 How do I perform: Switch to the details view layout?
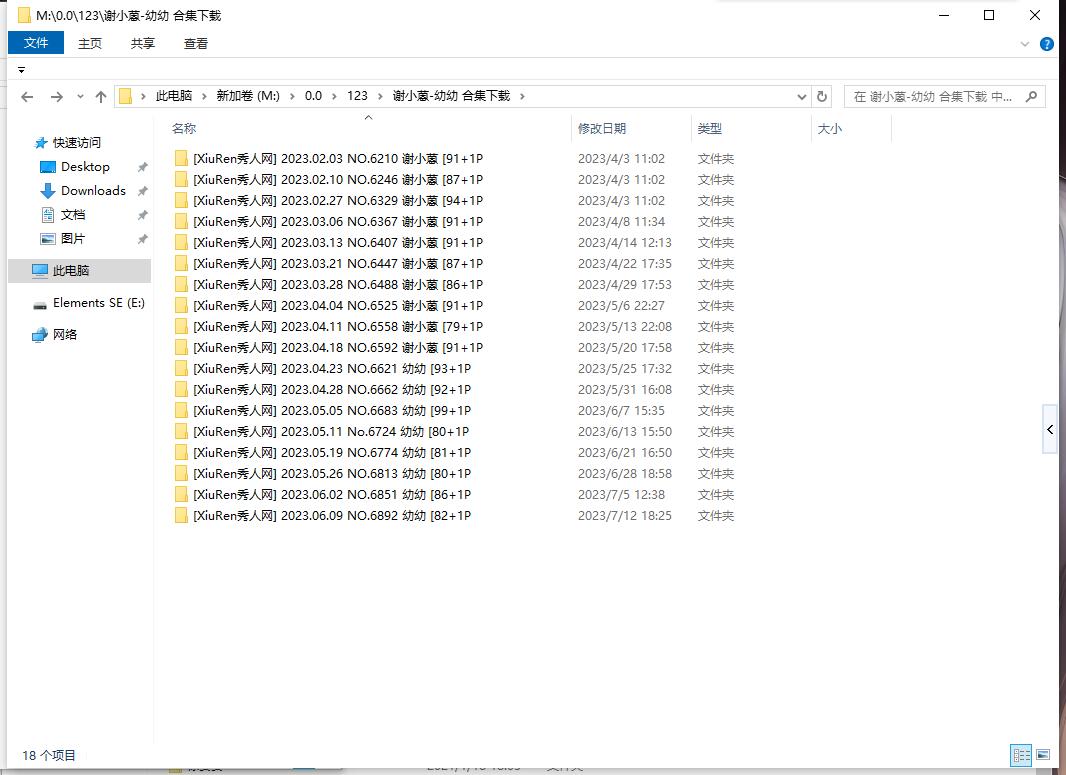[1021, 755]
